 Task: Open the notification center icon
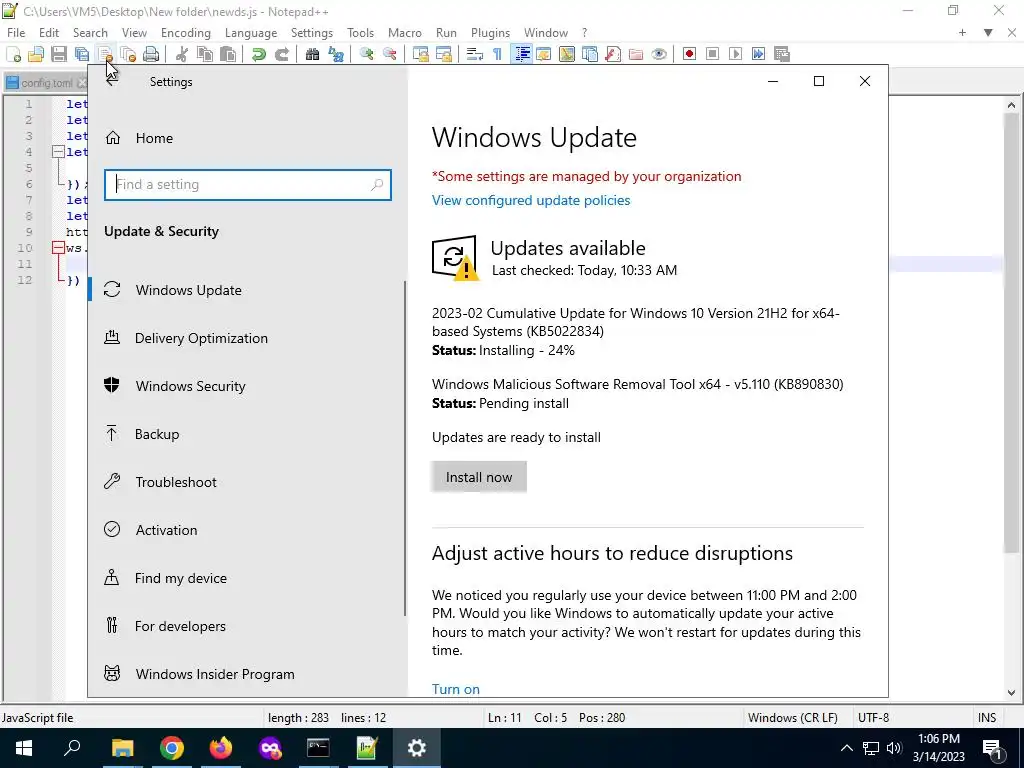tap(993, 748)
